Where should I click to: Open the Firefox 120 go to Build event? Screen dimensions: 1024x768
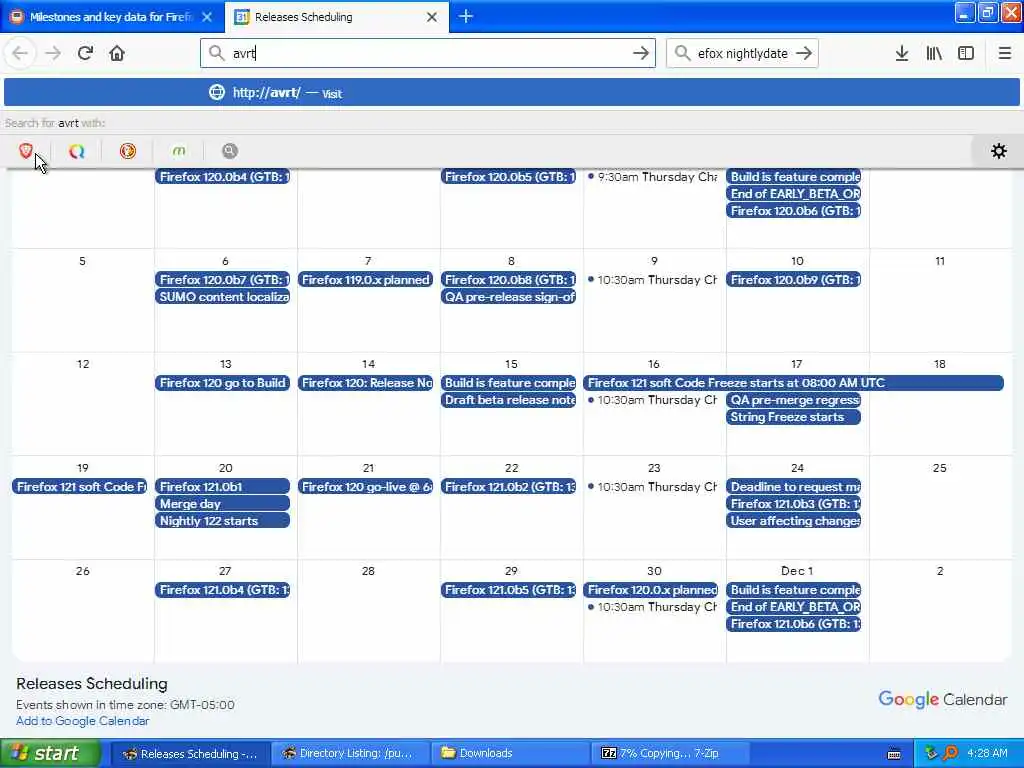coord(223,383)
